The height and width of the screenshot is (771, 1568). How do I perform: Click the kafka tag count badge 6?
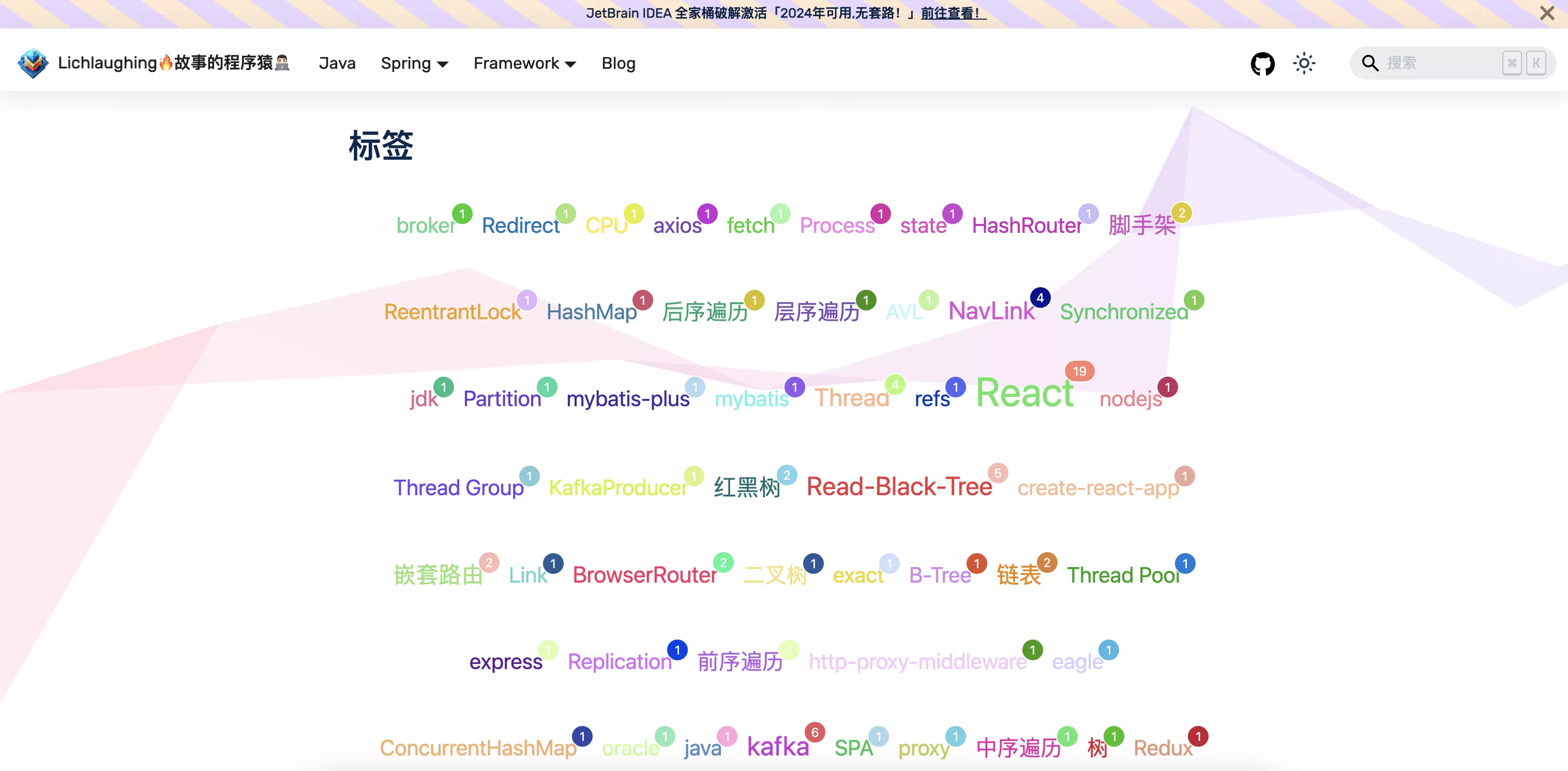[815, 733]
